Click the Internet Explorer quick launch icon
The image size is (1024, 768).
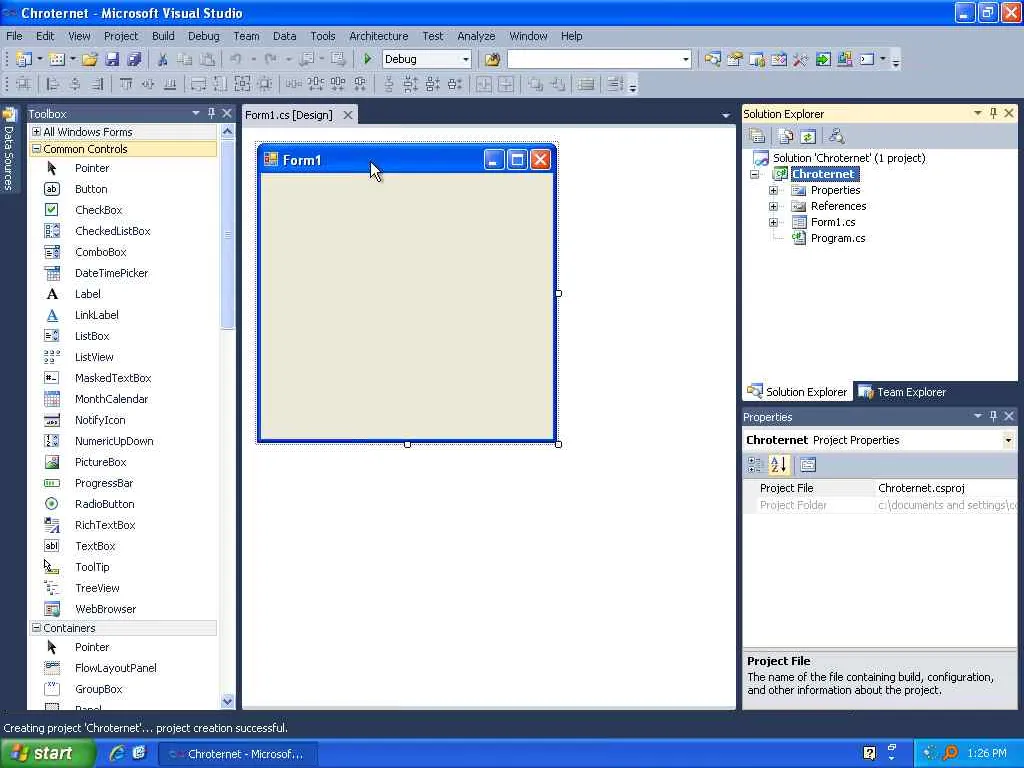[117, 753]
